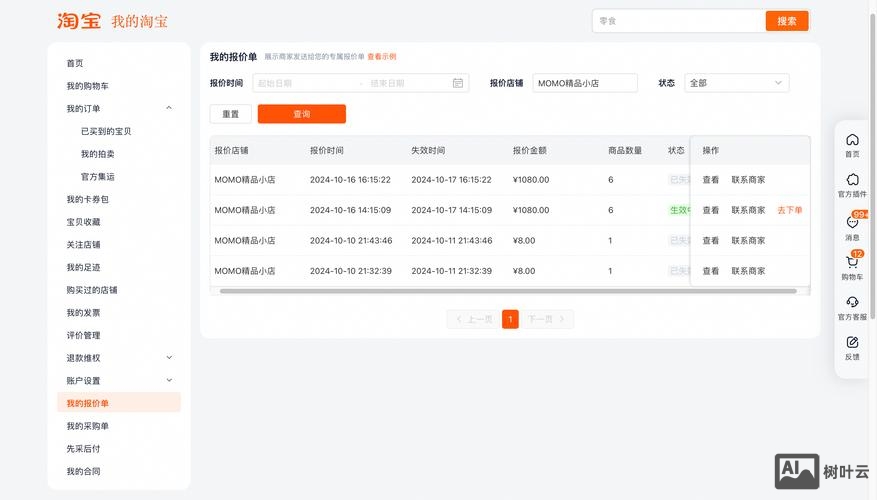Open the 状态 dropdown showing 全部
Image resolution: width=877 pixels, height=500 pixels.
click(736, 83)
